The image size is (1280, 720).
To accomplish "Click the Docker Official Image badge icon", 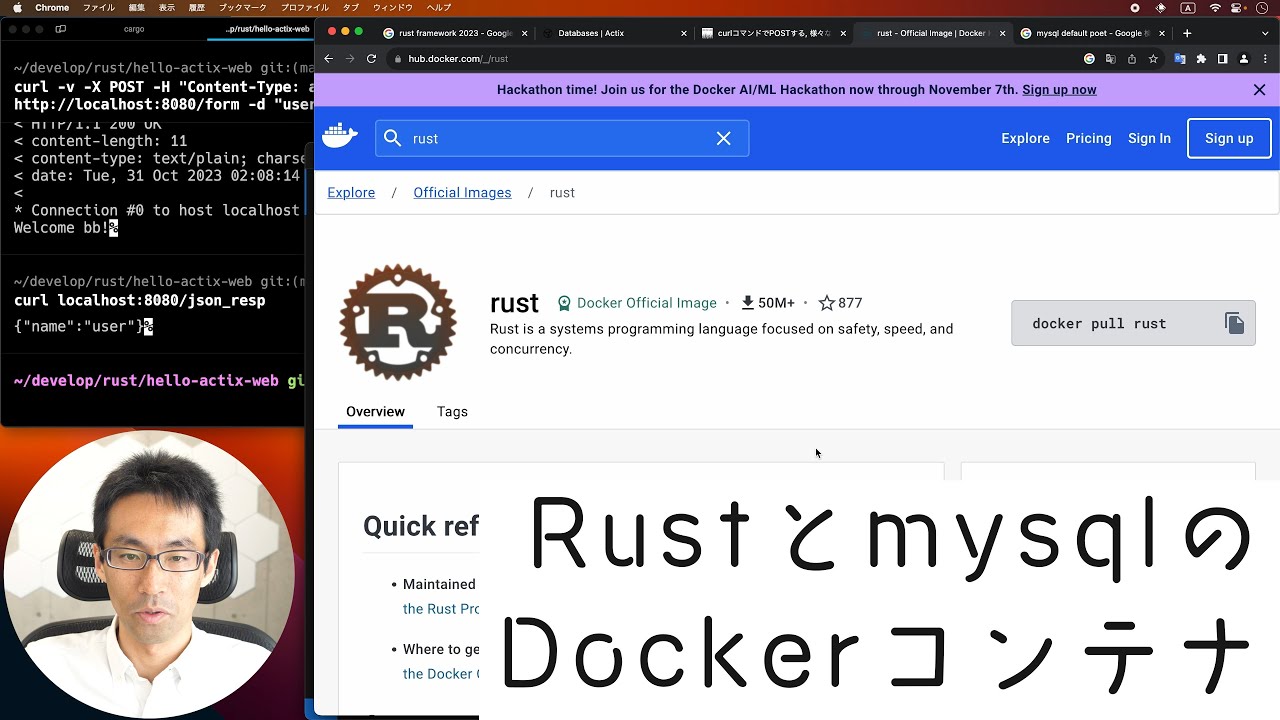I will coord(564,303).
